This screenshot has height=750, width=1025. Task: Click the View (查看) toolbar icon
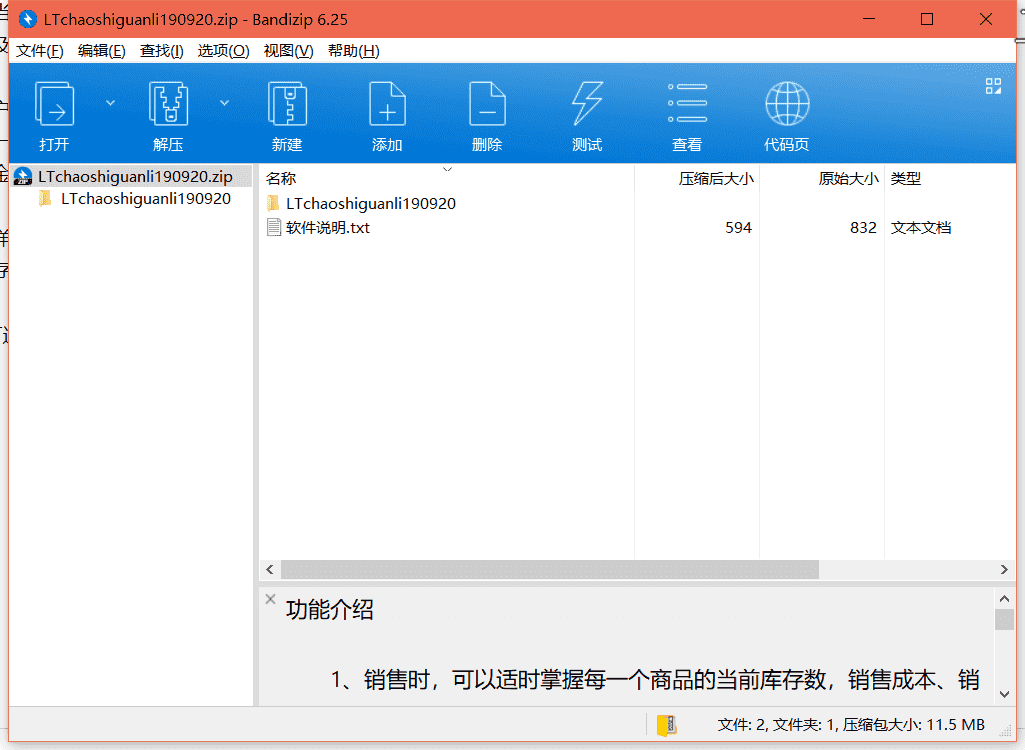point(687,103)
